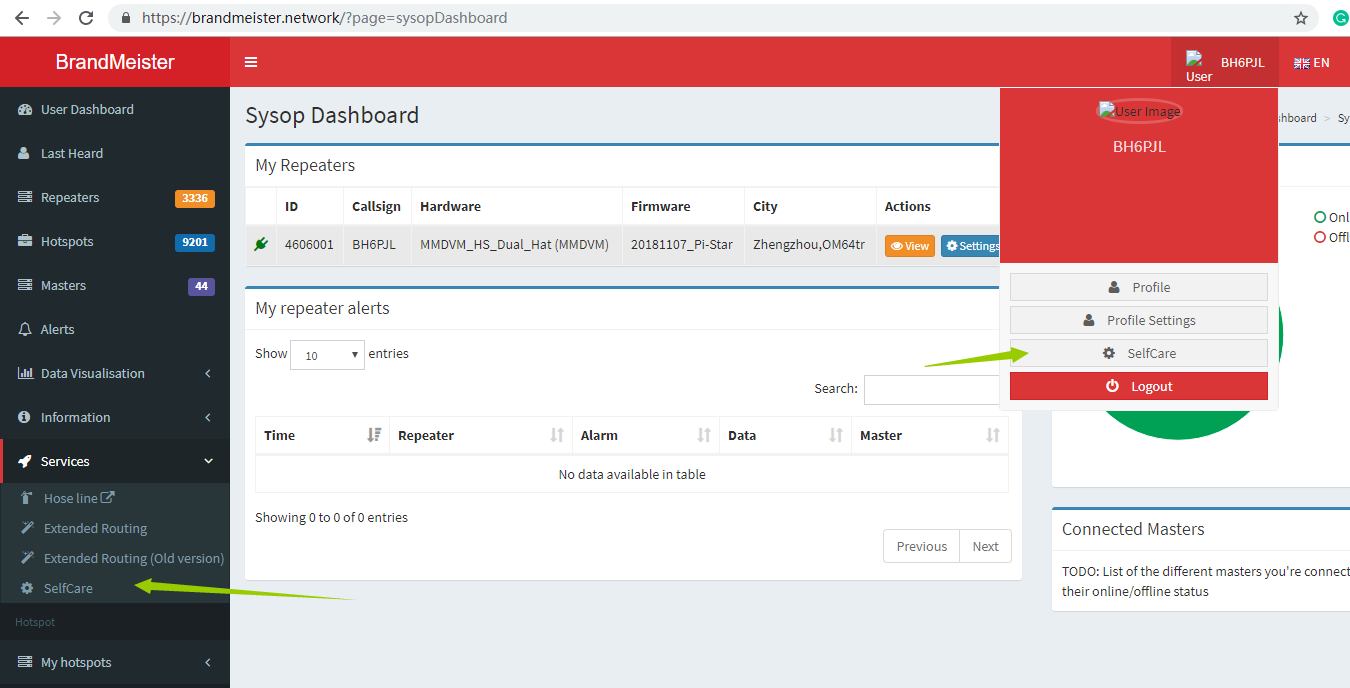Collapse the Services menu chevron
Screen dimensions: 1350x688
tap(208, 462)
